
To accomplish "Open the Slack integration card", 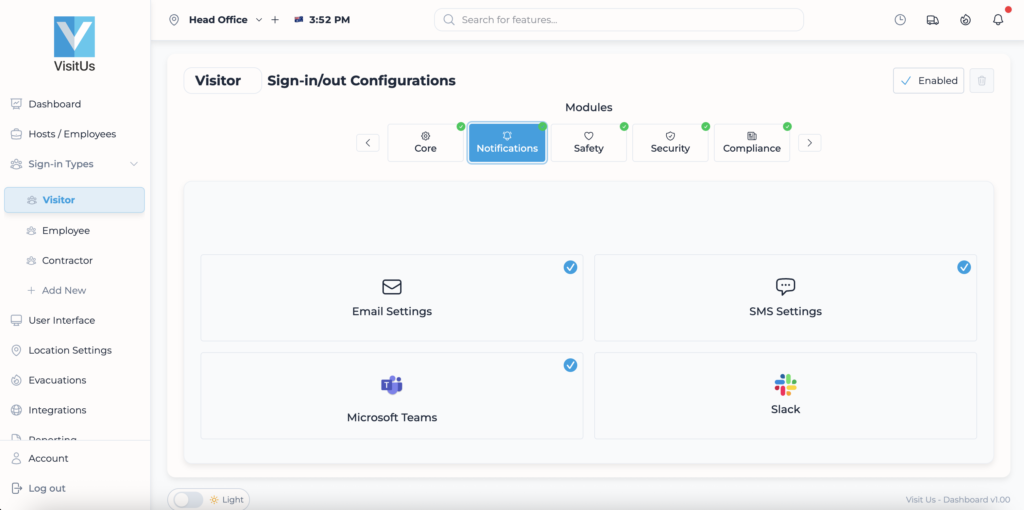I will point(785,395).
